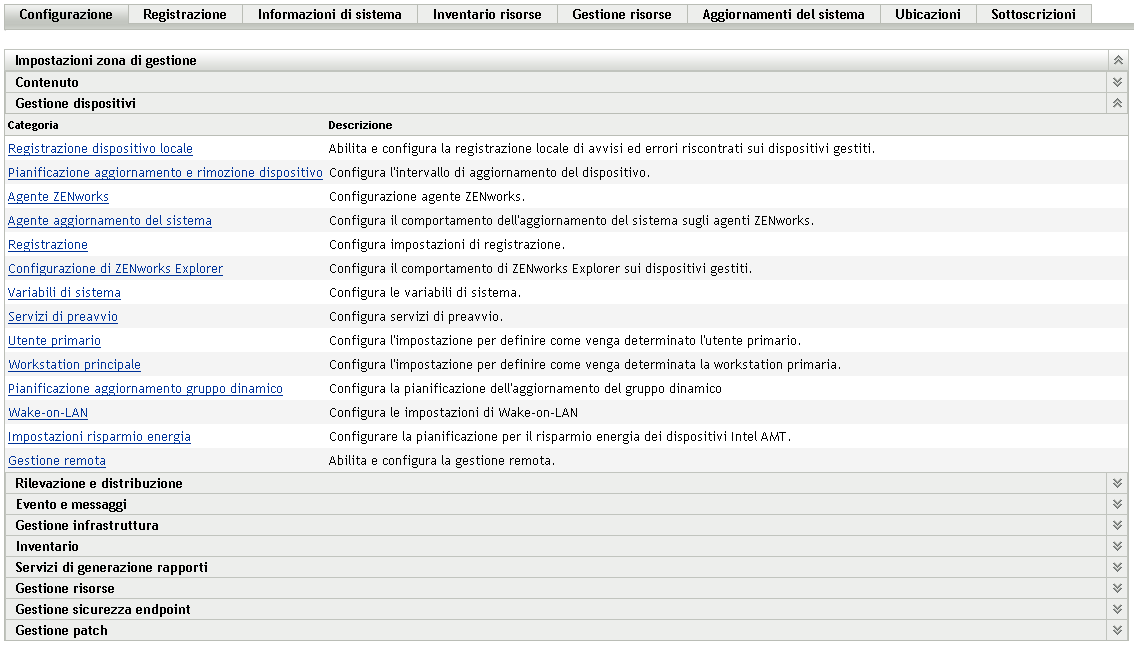Configure the Wake-on-LAN settings

pos(47,412)
